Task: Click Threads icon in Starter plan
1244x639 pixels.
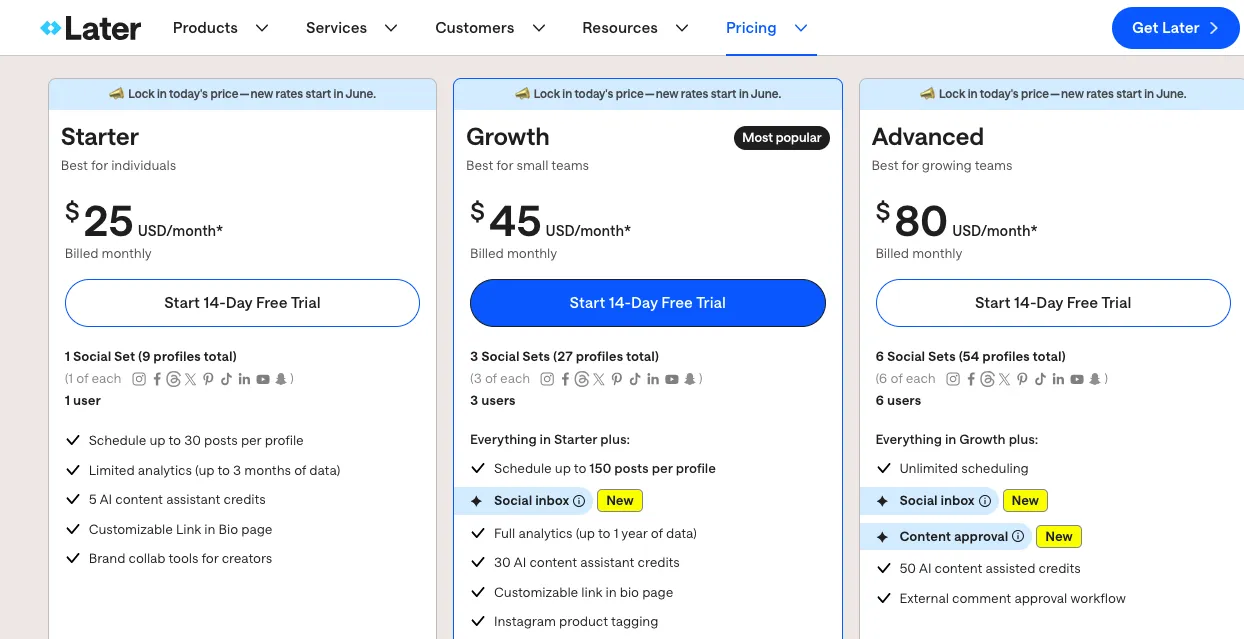Action: click(x=174, y=379)
